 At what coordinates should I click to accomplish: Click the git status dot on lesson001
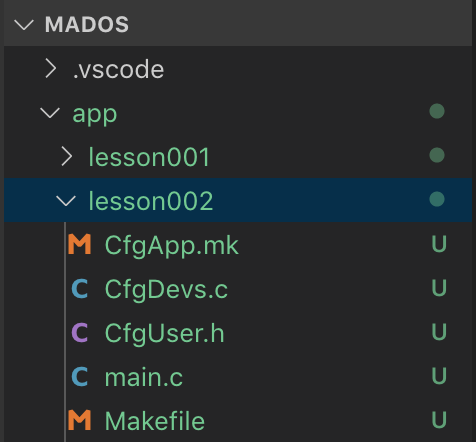[437, 155]
